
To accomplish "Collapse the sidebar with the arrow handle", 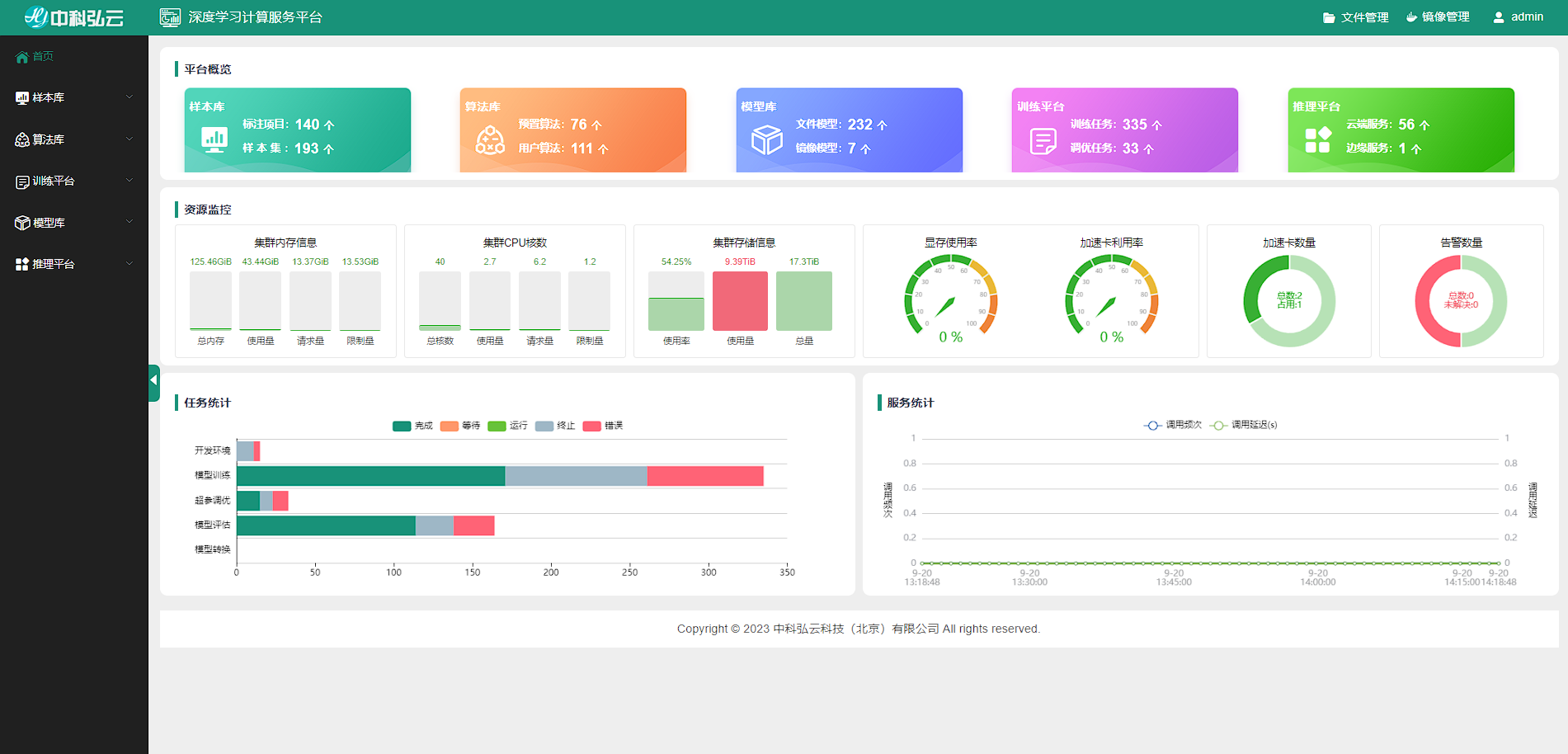I will click(x=153, y=382).
